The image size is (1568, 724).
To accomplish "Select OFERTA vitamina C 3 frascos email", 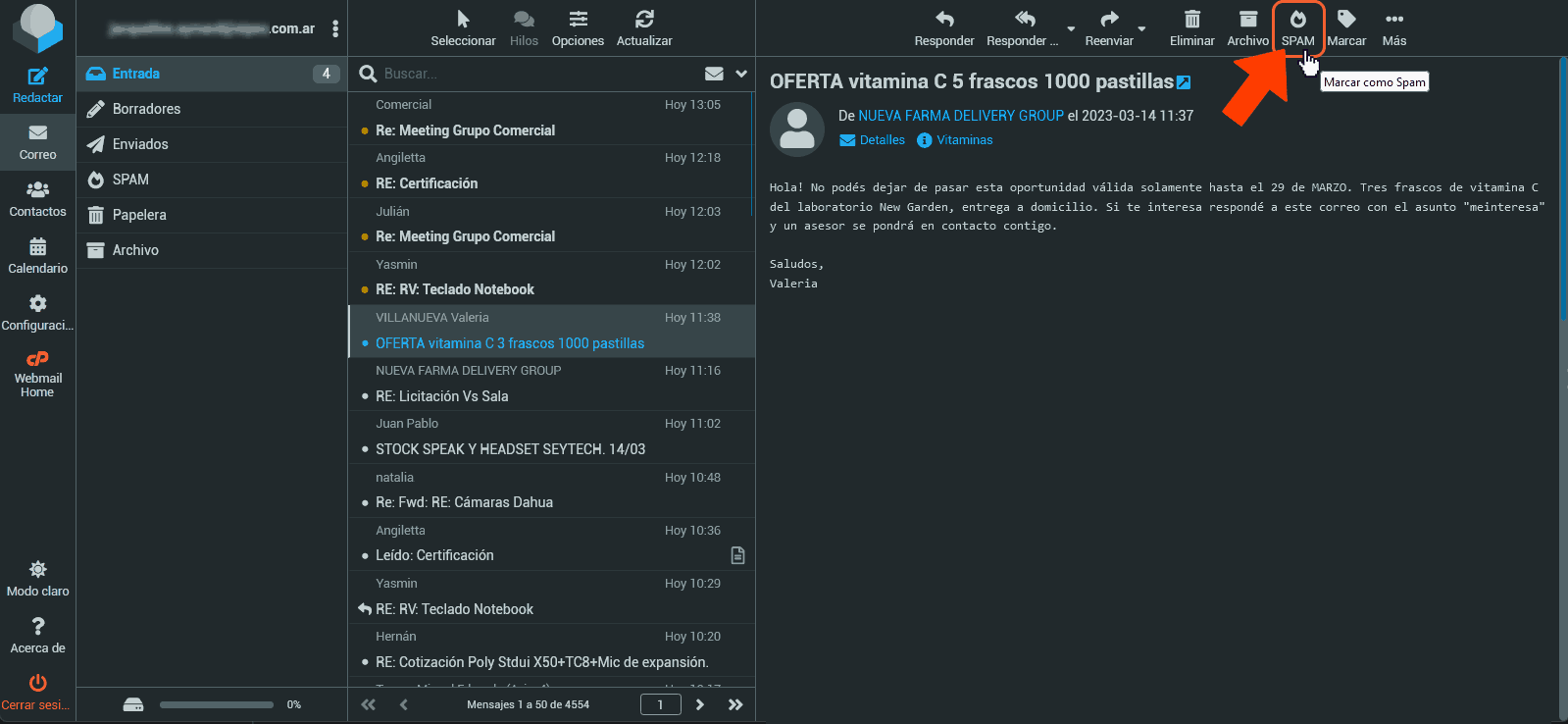I will pyautogui.click(x=551, y=331).
